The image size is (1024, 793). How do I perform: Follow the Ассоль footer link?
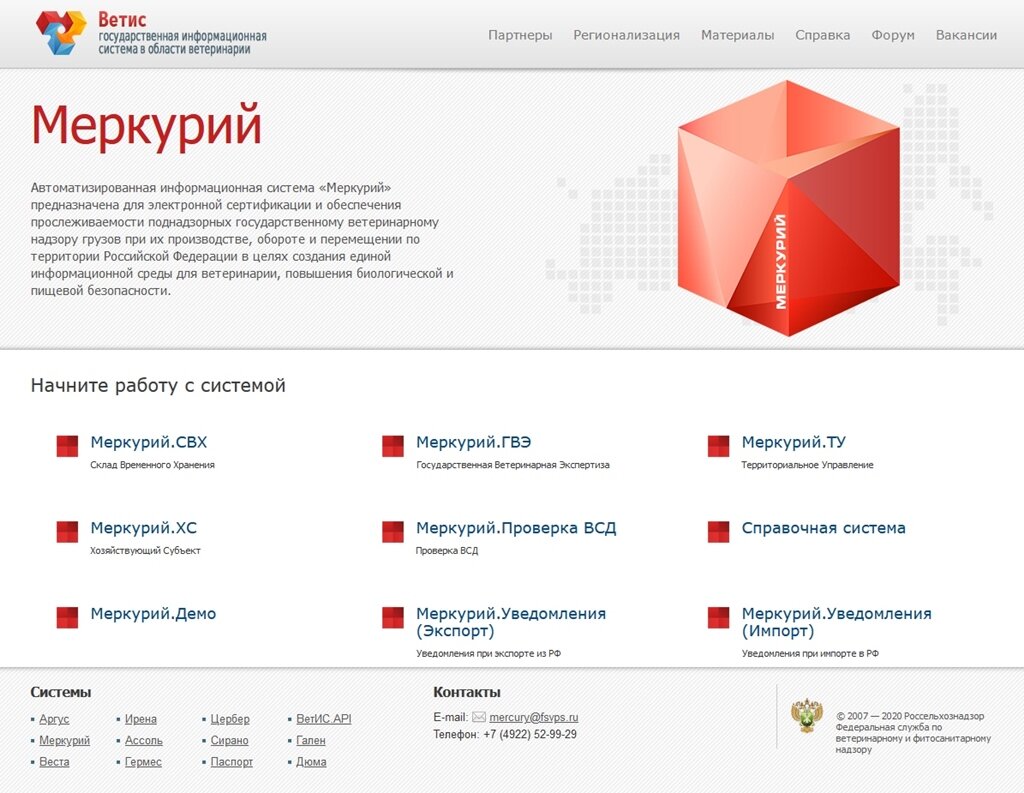point(144,740)
